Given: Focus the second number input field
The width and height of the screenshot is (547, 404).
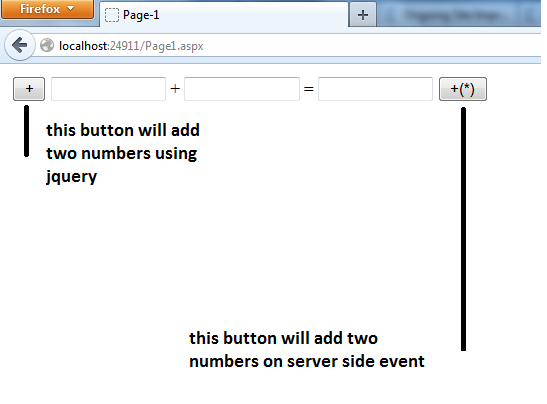Looking at the screenshot, I should (242, 89).
